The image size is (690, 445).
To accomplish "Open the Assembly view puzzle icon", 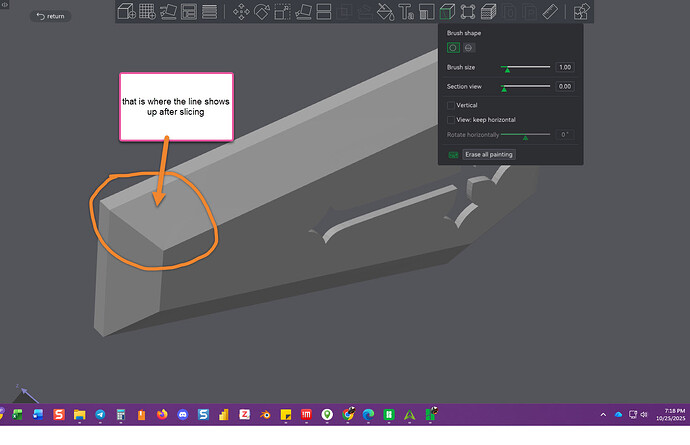I will pyautogui.click(x=581, y=12).
